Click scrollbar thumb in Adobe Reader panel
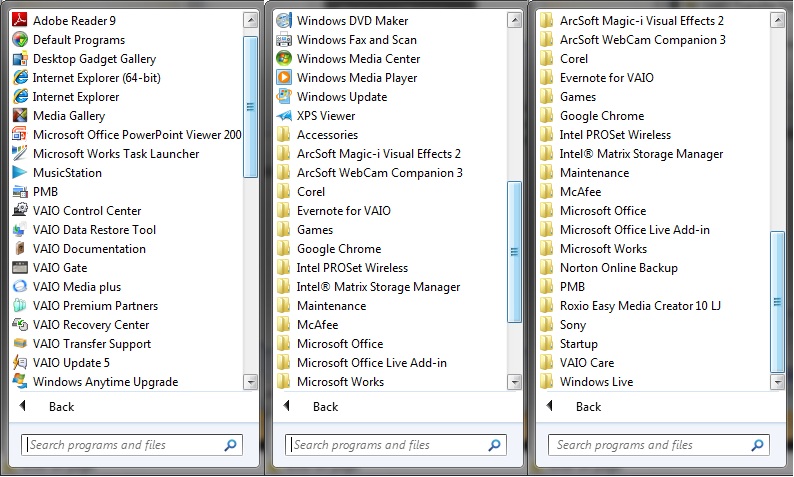This screenshot has width=794, height=477. 251,107
